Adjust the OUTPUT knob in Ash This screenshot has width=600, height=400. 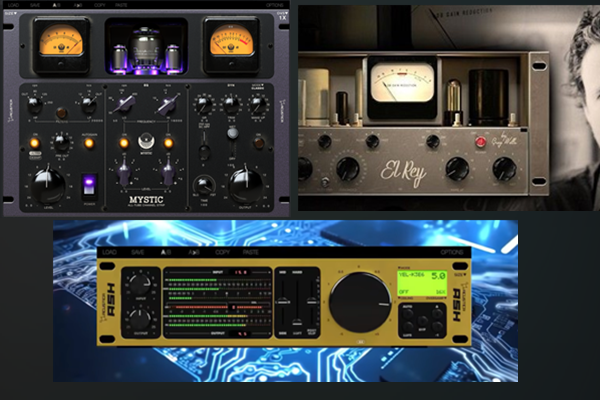140,319
